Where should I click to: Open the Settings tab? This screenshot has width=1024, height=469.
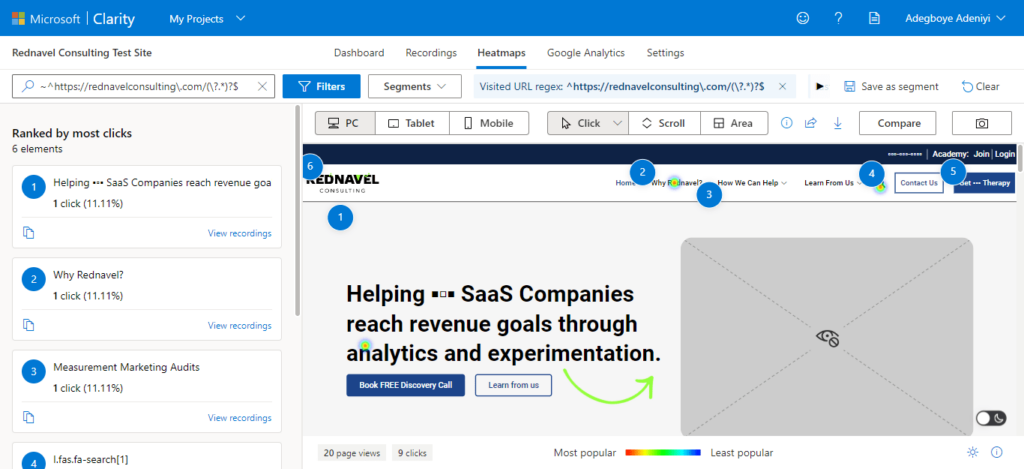pos(665,53)
